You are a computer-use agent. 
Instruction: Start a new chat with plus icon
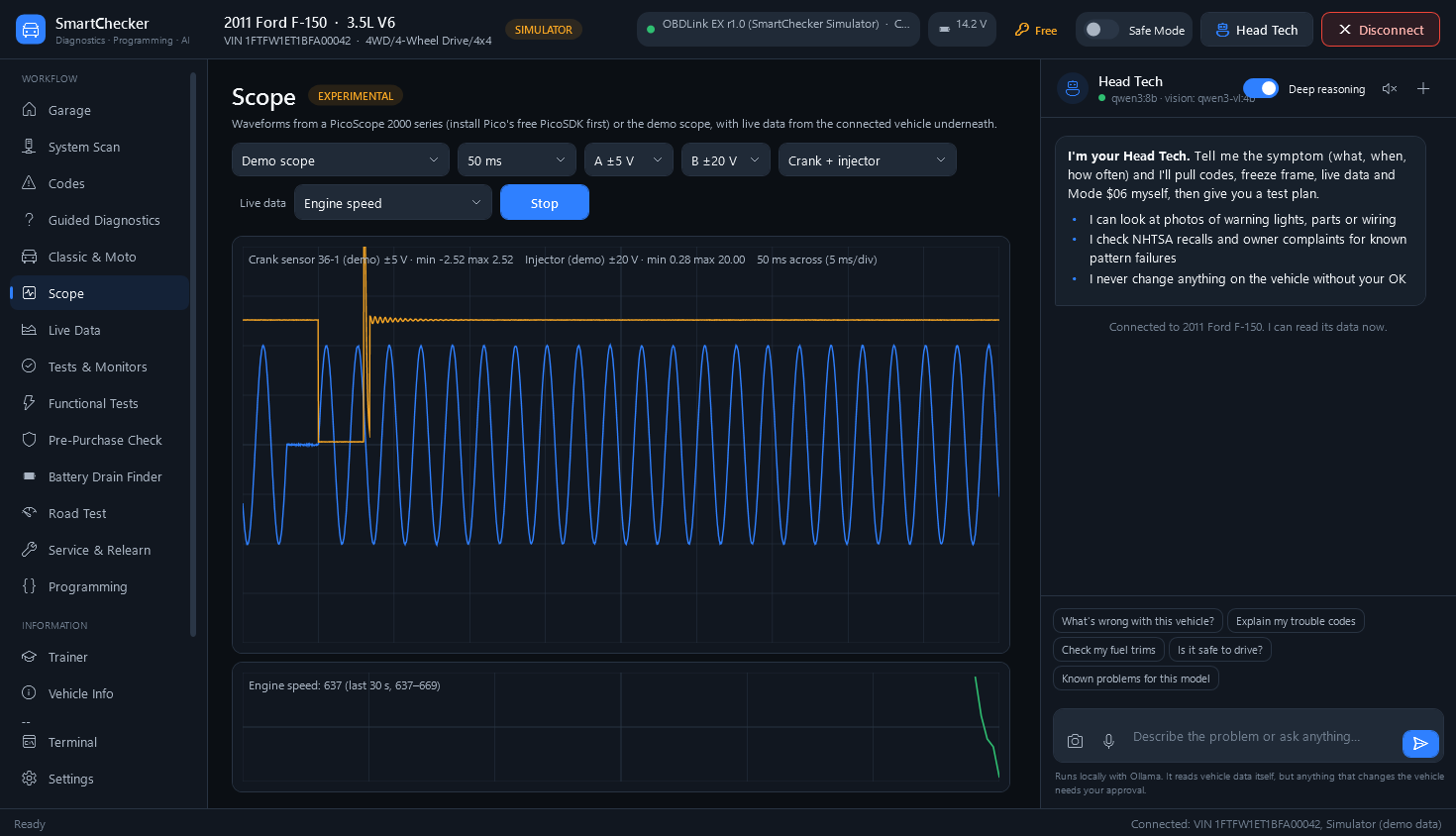(x=1423, y=88)
